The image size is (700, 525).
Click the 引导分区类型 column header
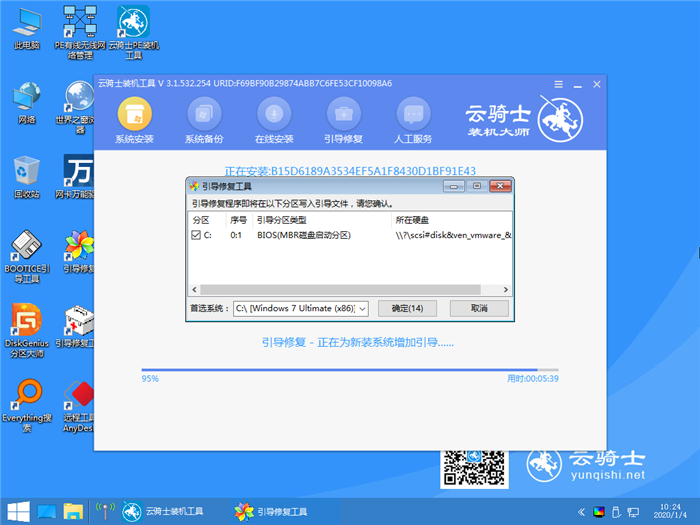click(282, 220)
